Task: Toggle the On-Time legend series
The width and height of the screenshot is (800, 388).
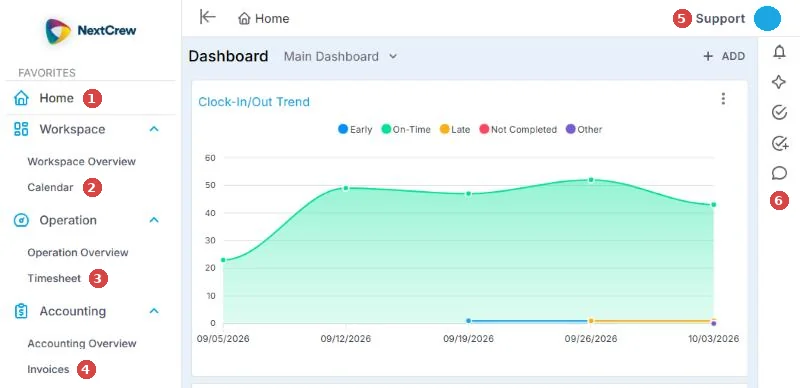Action: pos(406,129)
